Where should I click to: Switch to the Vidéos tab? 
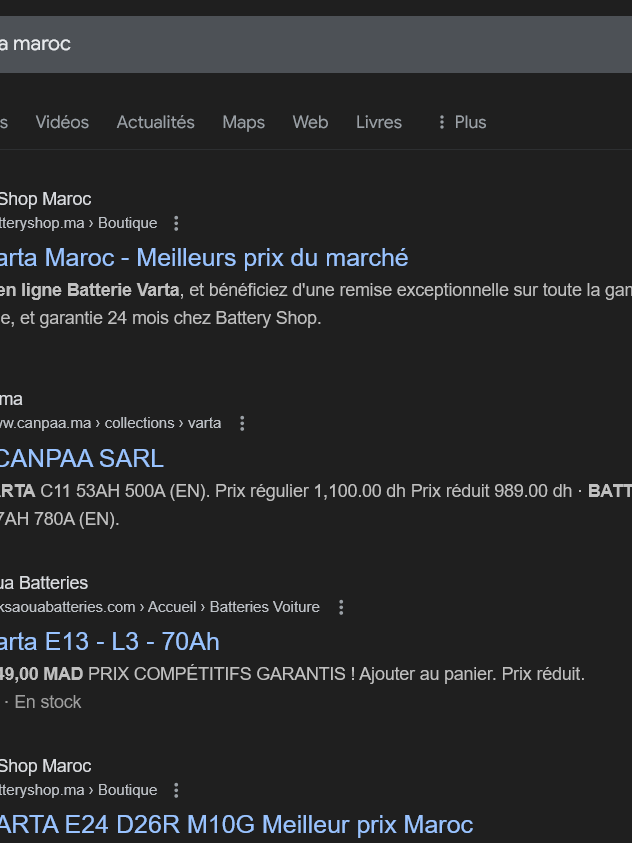[x=62, y=122]
